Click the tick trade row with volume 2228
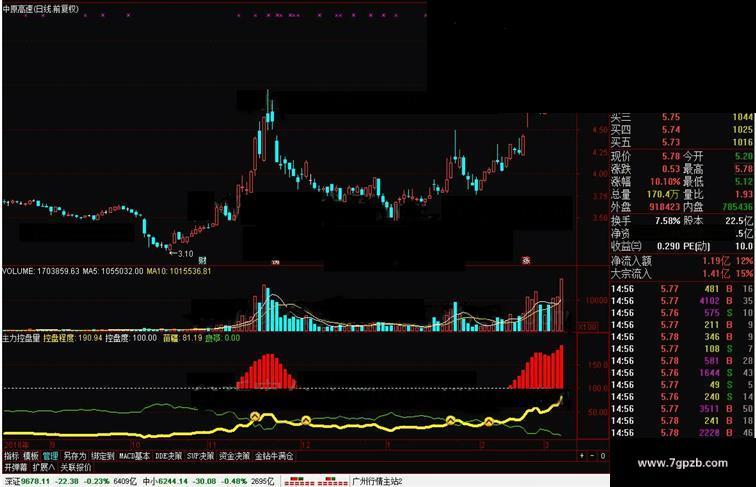 click(x=682, y=433)
